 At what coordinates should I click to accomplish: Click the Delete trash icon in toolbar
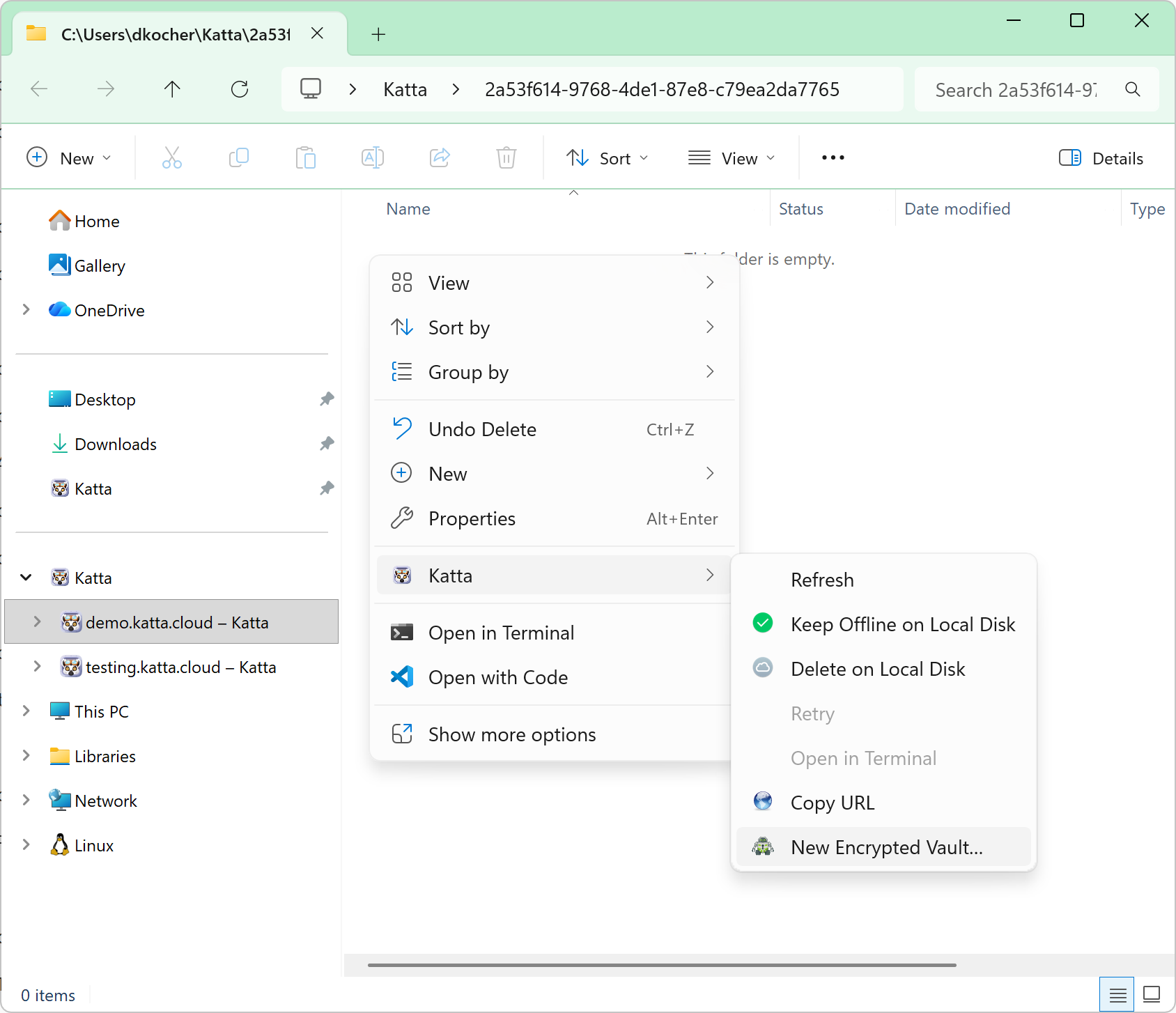point(506,158)
